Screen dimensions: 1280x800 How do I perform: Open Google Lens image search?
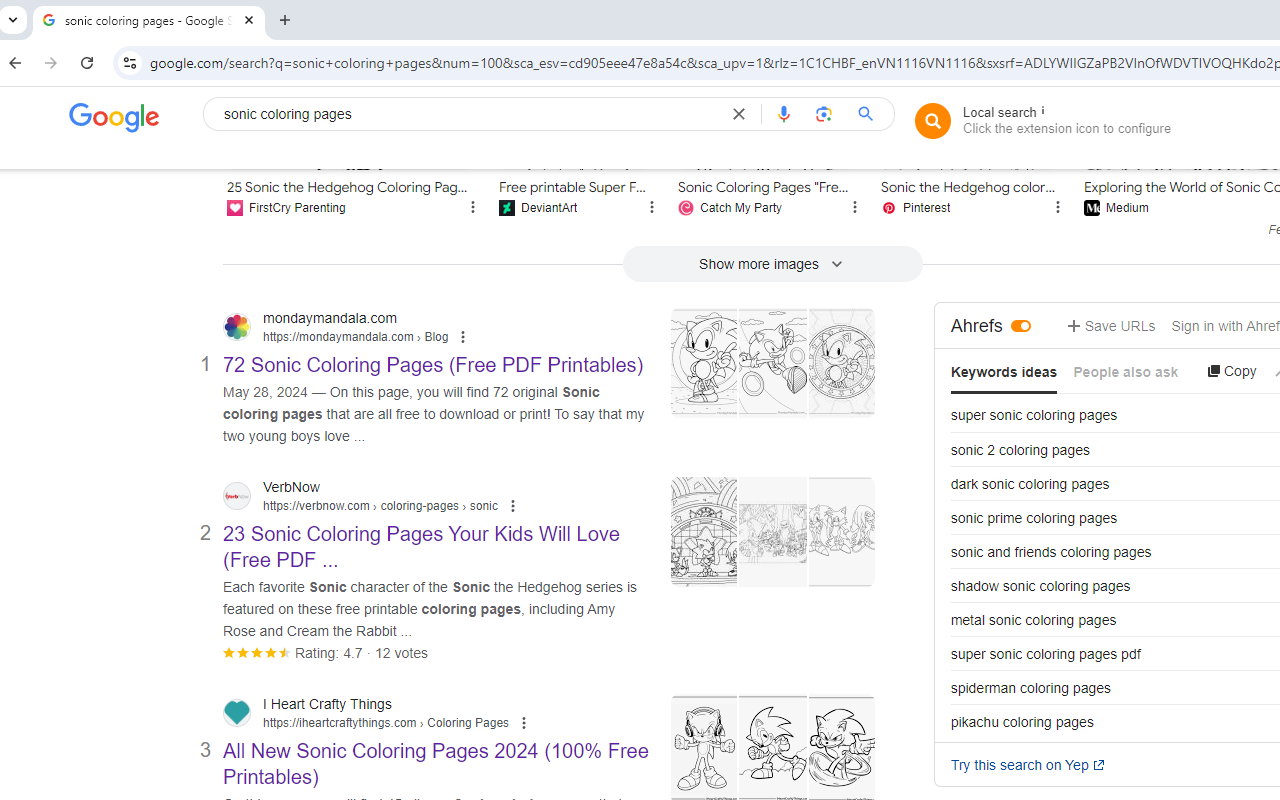[x=824, y=113]
